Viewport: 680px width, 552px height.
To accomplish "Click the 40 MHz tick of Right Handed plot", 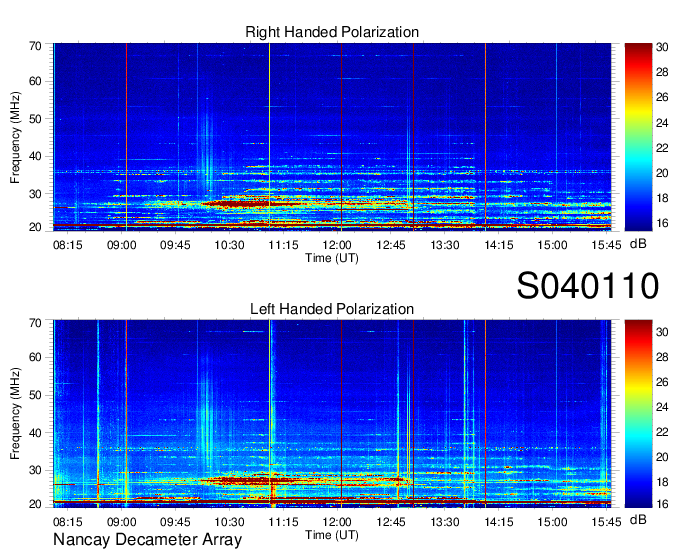I will click(36, 156).
